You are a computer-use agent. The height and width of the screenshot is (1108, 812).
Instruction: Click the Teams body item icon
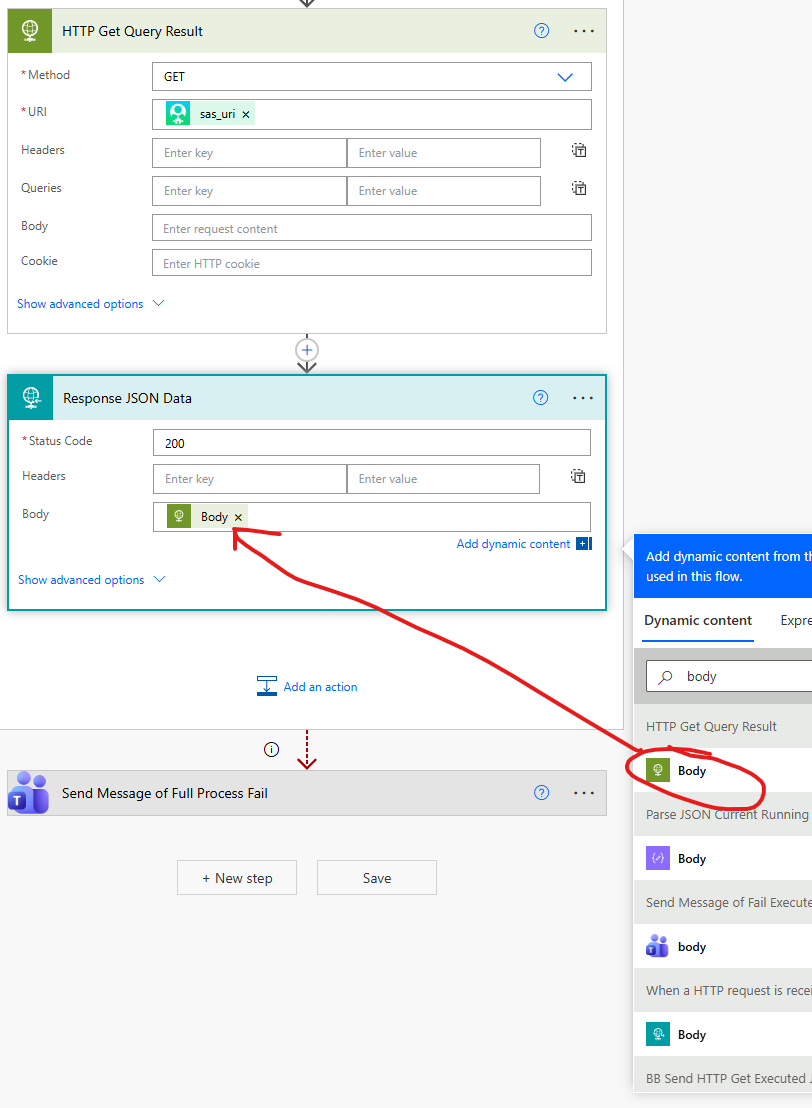coord(658,945)
